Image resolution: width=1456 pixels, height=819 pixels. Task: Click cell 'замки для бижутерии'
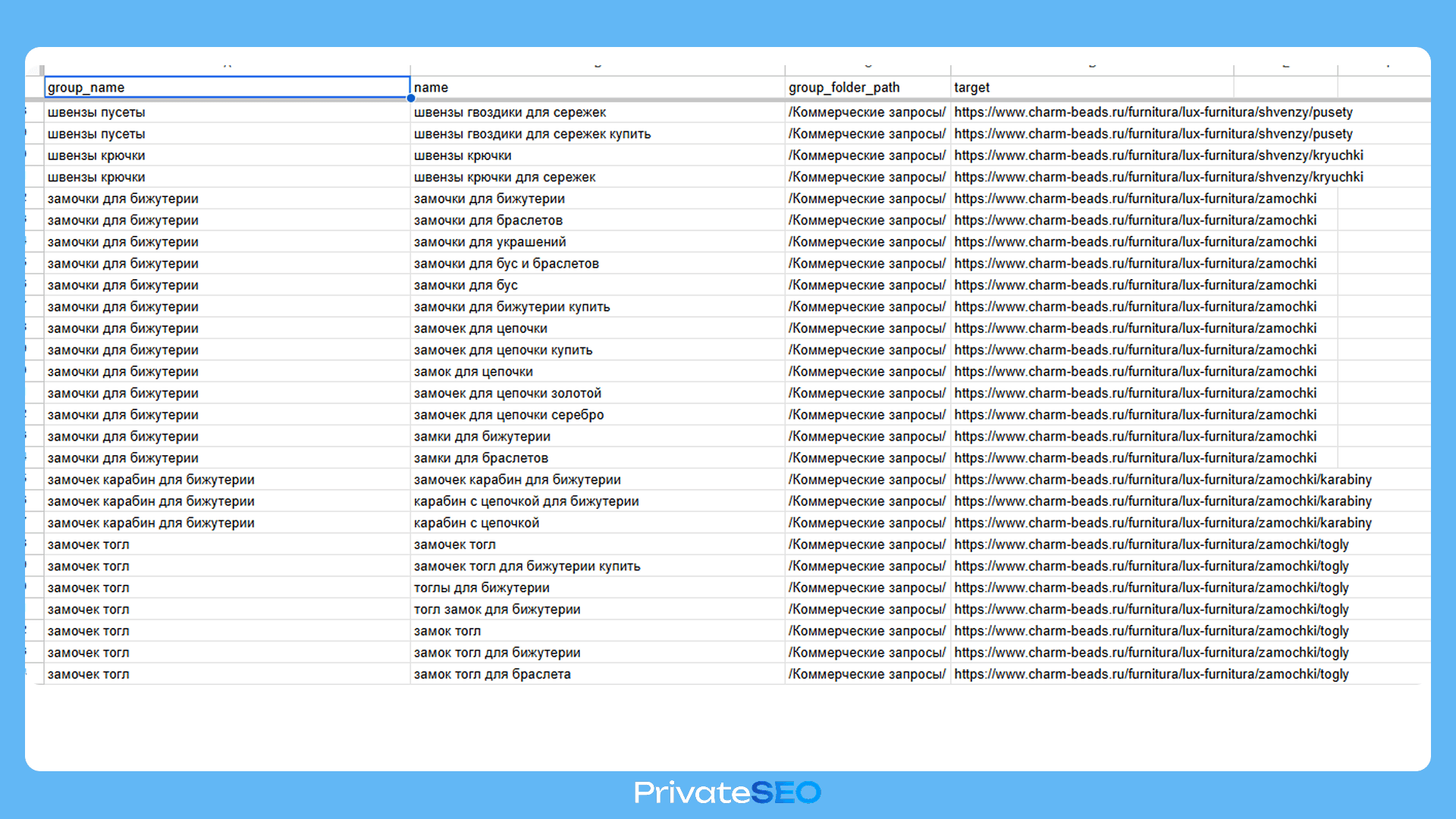pos(482,437)
